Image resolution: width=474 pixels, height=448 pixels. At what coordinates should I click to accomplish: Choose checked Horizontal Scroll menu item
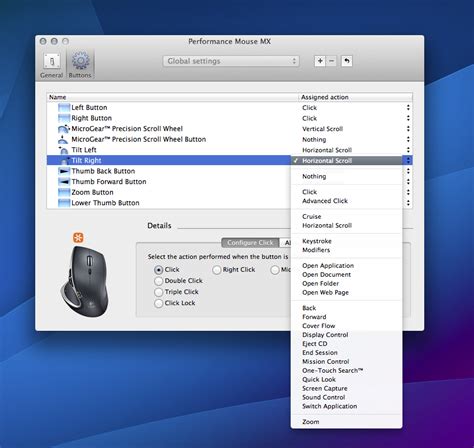[347, 161]
